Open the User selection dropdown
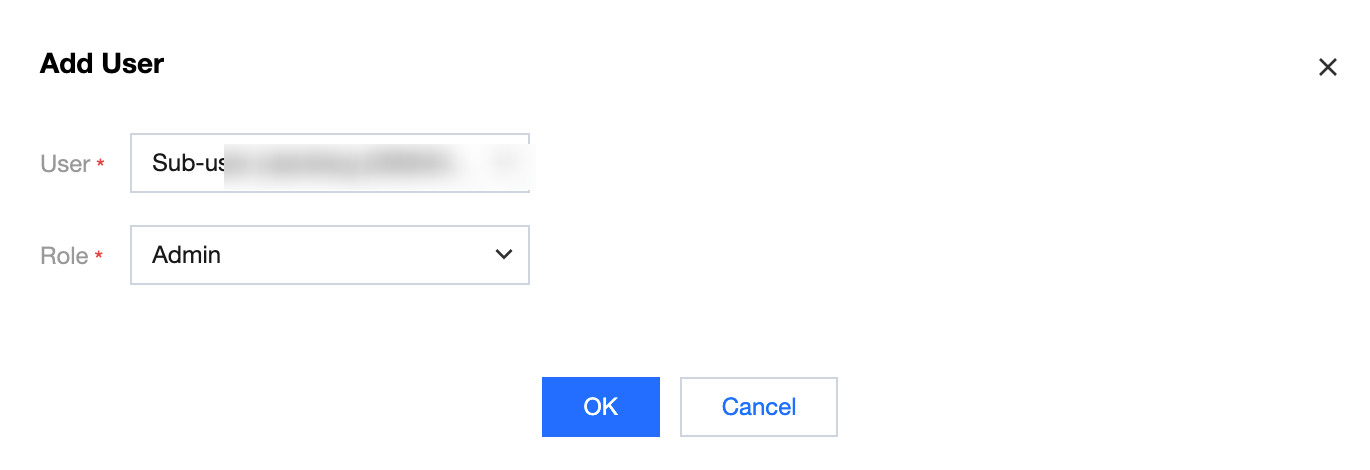 (x=329, y=163)
